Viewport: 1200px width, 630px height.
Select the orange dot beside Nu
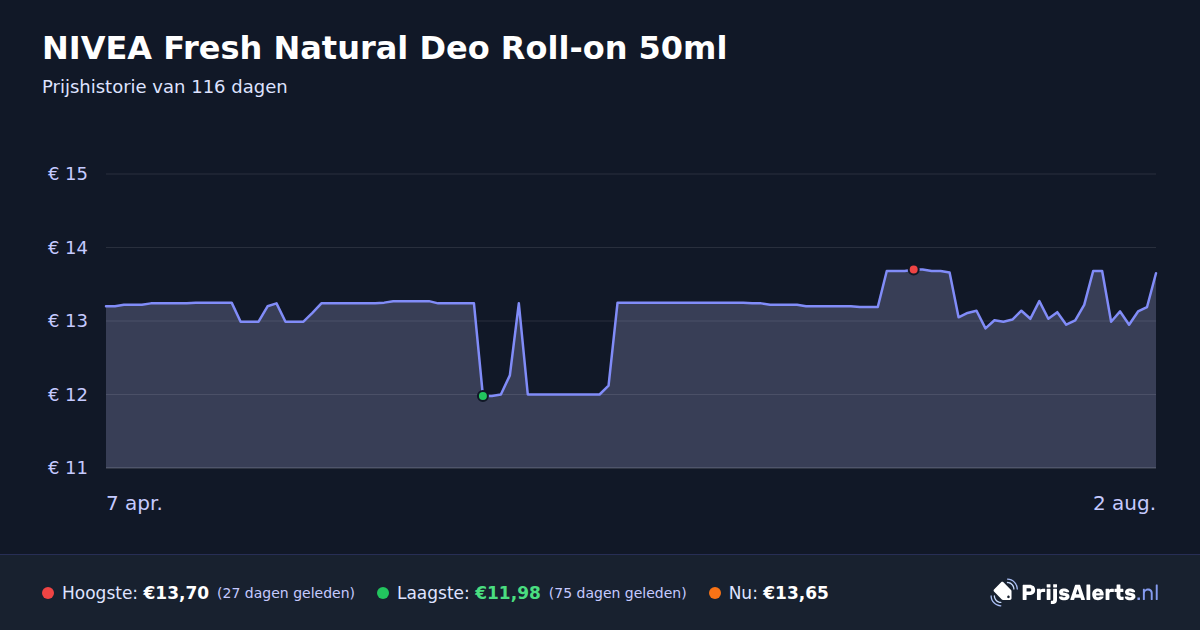pos(714,593)
